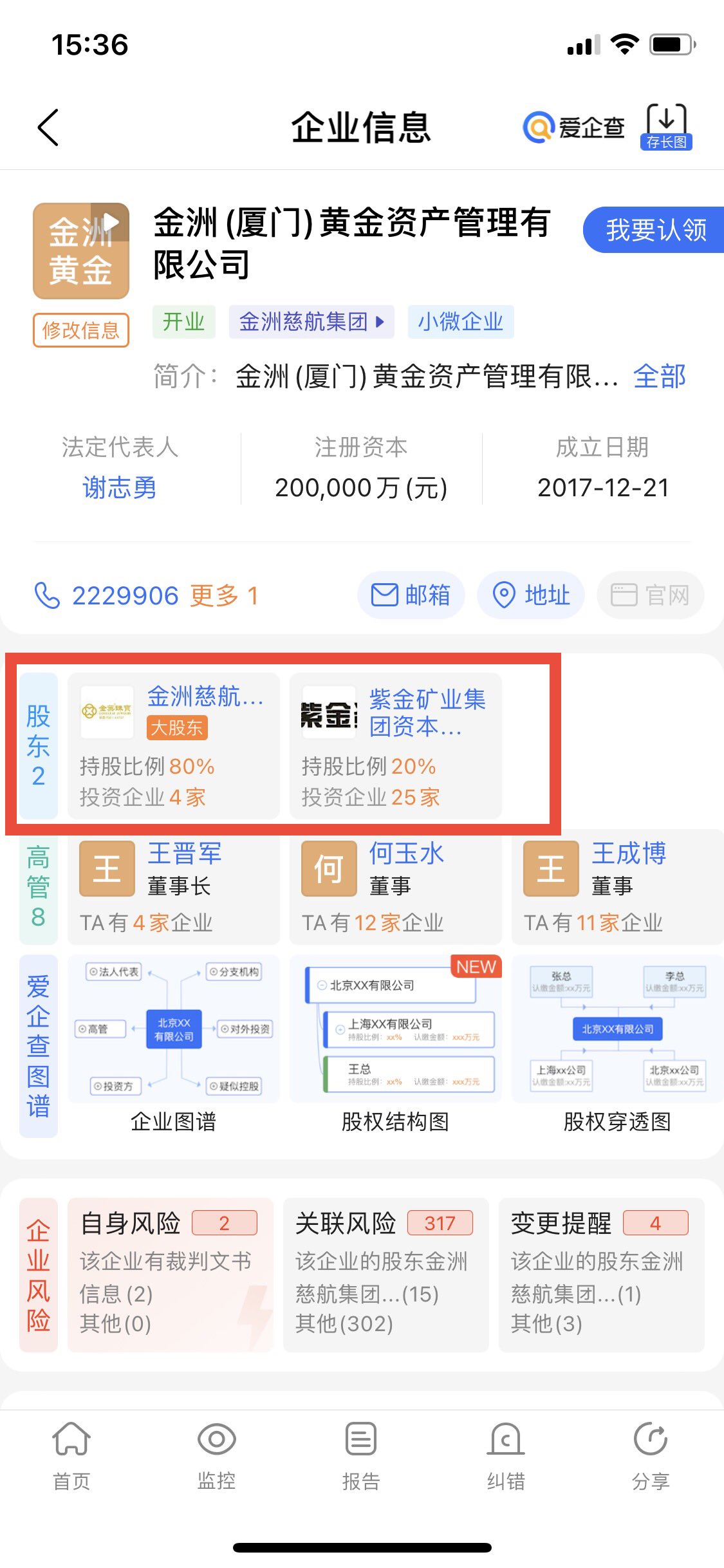Tap the 企业信息 page title

pos(361,127)
